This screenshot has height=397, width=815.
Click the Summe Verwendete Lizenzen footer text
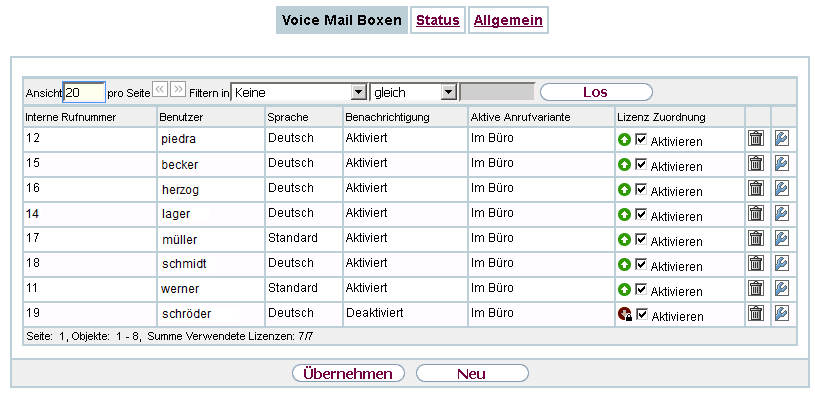pyautogui.click(x=230, y=337)
